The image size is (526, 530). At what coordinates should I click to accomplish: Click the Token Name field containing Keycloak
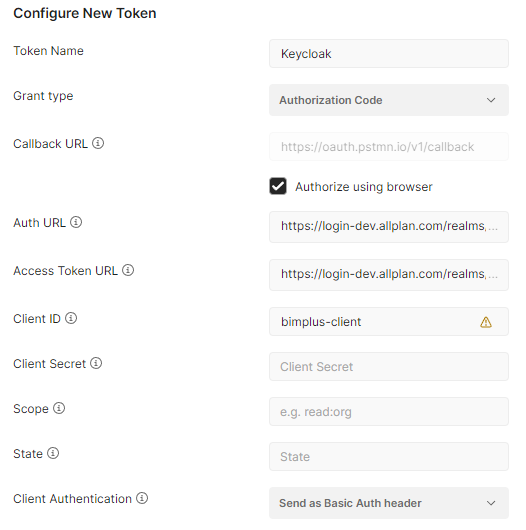click(389, 54)
